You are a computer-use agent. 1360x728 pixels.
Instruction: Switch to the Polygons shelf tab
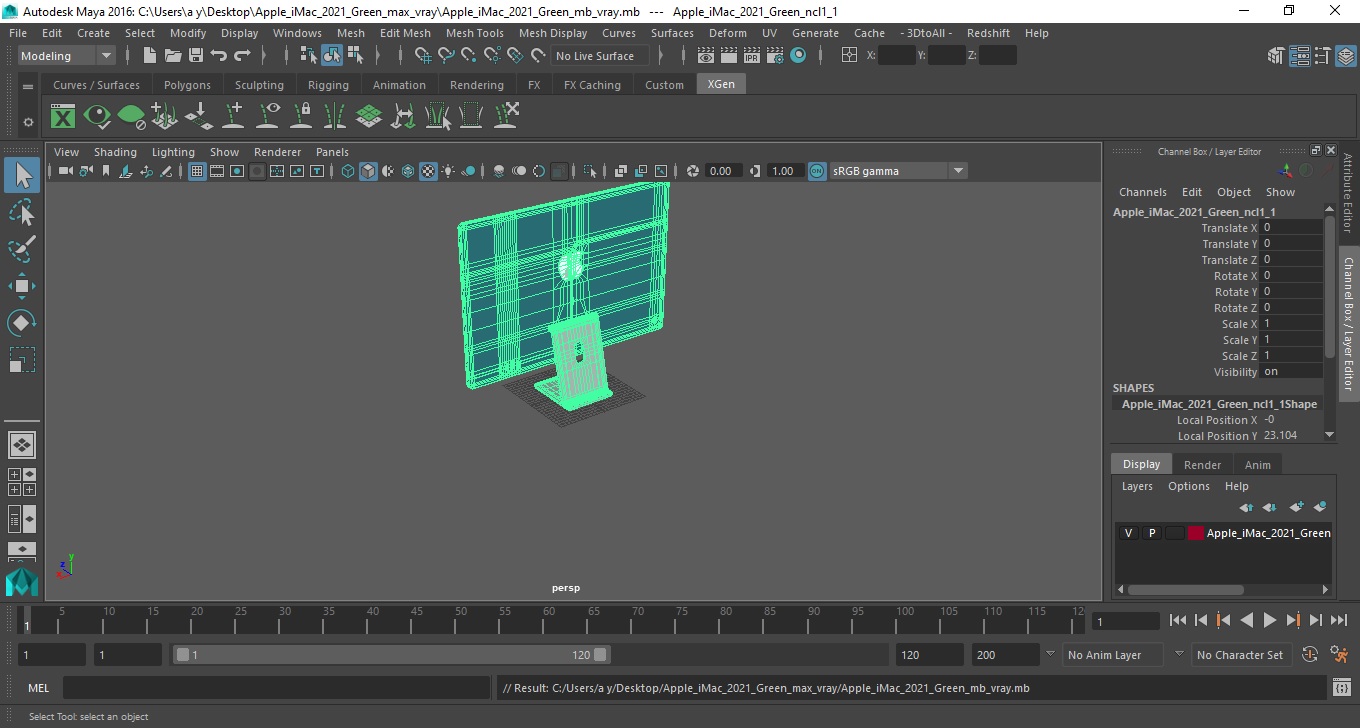click(x=187, y=85)
